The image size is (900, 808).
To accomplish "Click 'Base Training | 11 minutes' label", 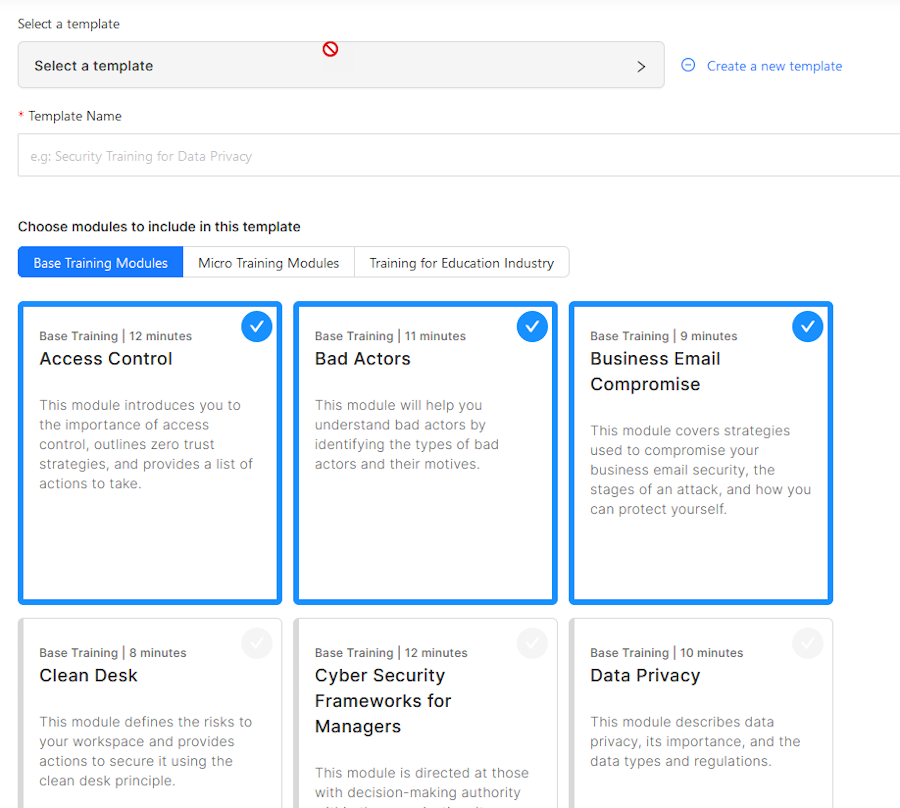I will pos(390,336).
